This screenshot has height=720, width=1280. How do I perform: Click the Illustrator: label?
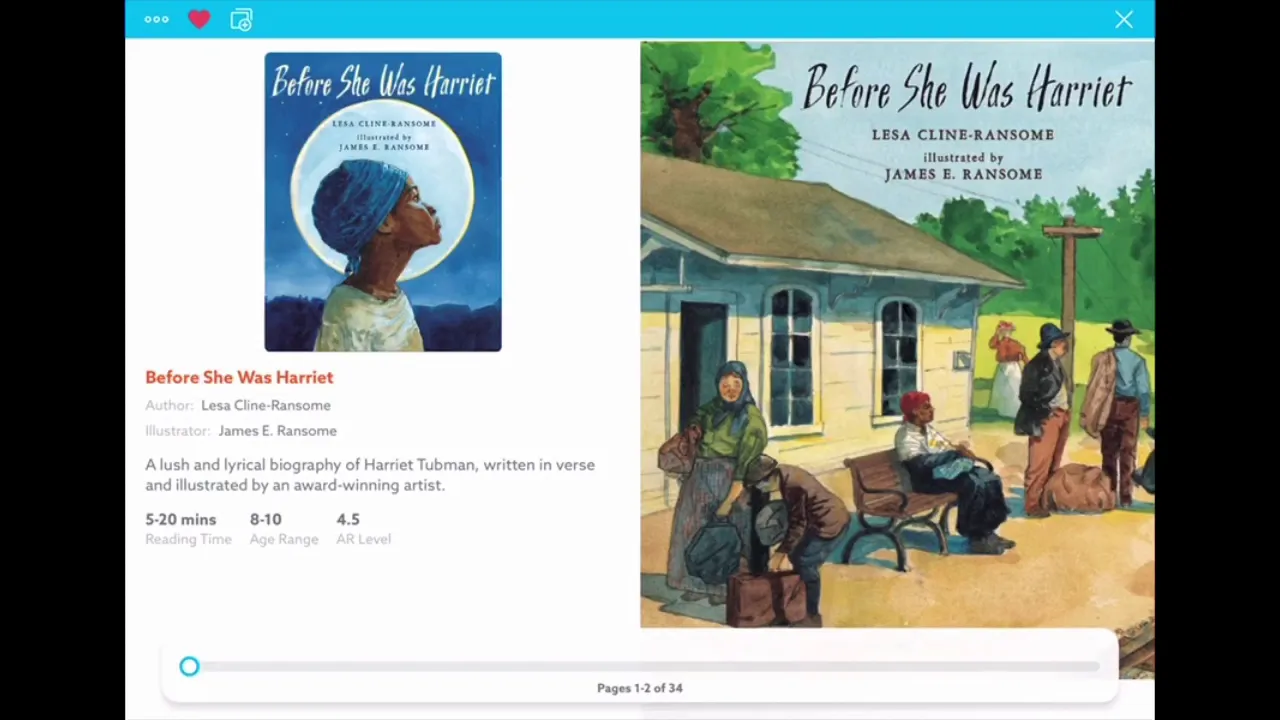pos(178,431)
